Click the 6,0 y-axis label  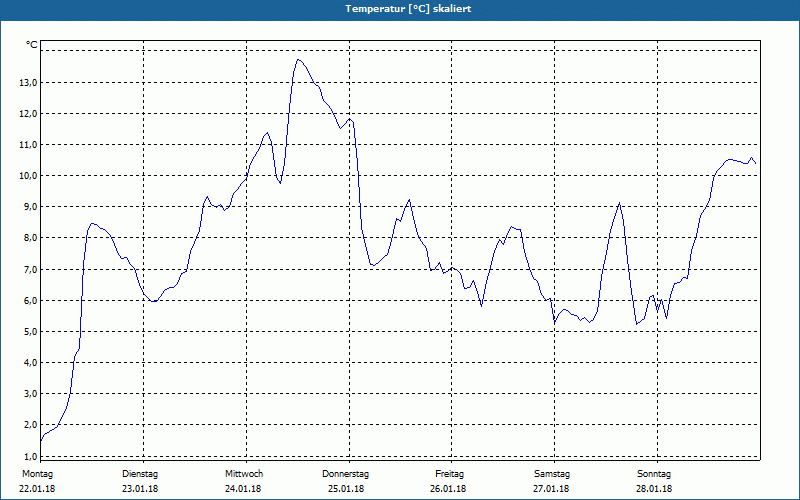[x=30, y=301]
